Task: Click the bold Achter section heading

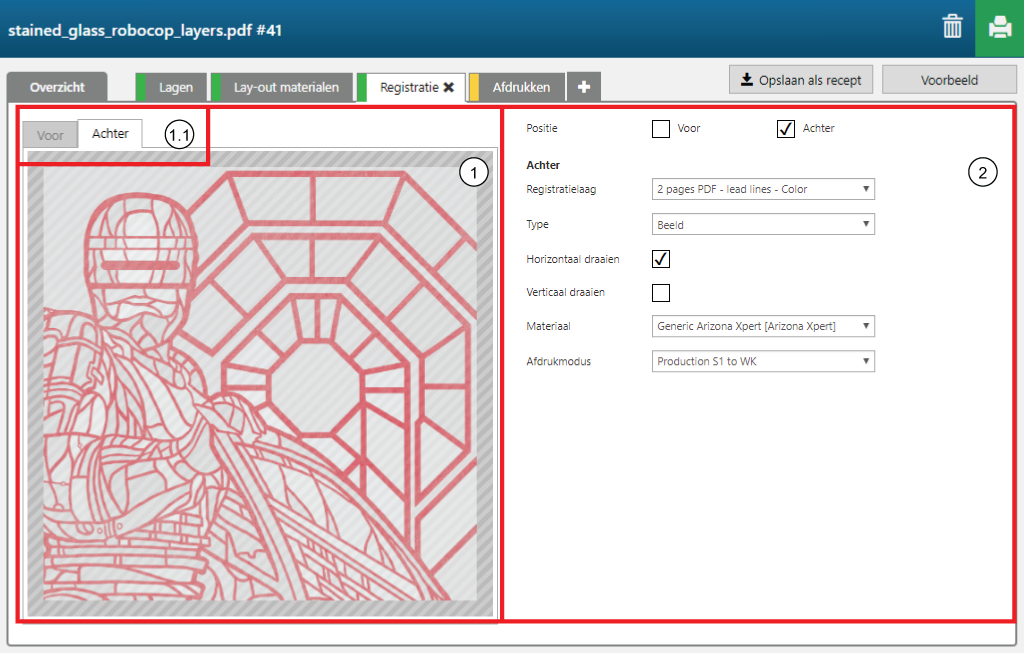Action: (x=543, y=165)
